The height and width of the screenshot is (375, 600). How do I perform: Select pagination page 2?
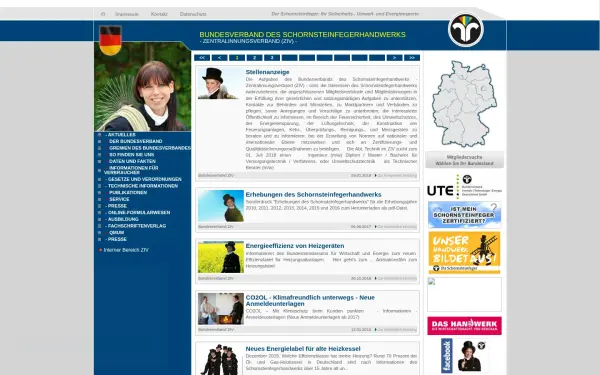(x=254, y=58)
